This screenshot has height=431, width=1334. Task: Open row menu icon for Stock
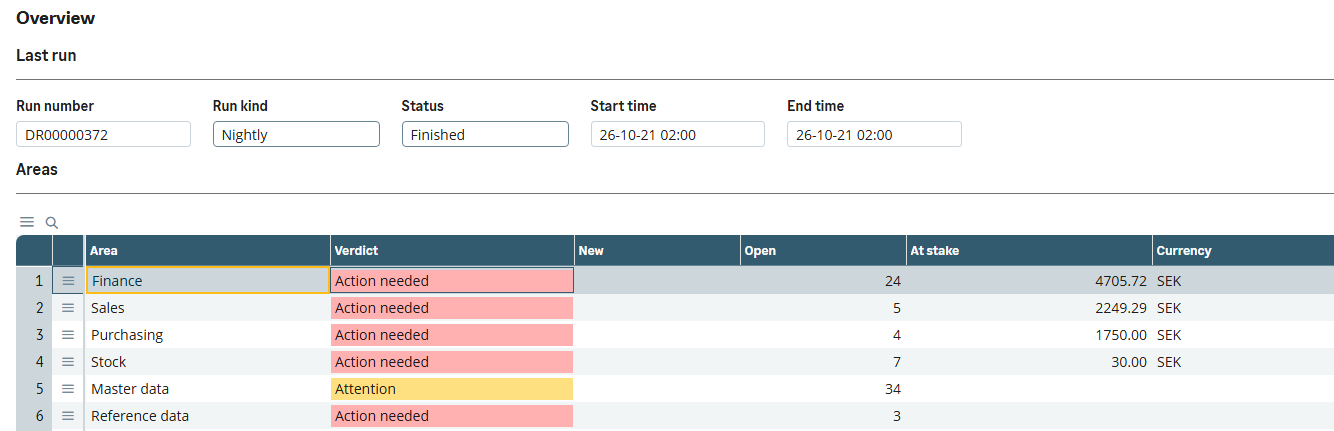coord(68,362)
